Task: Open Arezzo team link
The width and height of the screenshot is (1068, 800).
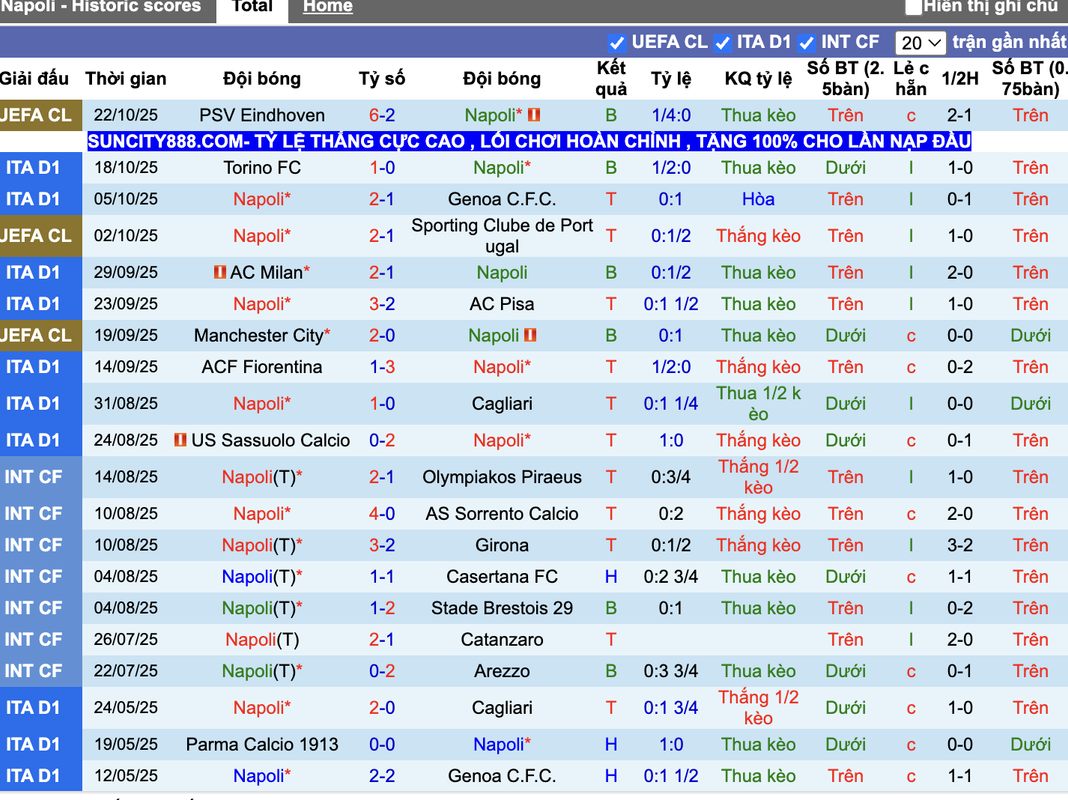Action: [x=502, y=671]
